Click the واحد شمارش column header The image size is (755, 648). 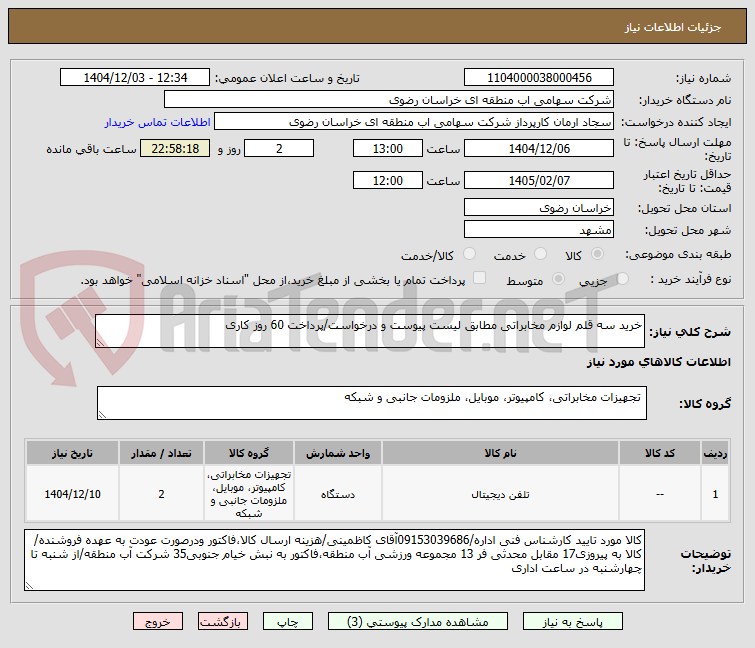(338, 453)
